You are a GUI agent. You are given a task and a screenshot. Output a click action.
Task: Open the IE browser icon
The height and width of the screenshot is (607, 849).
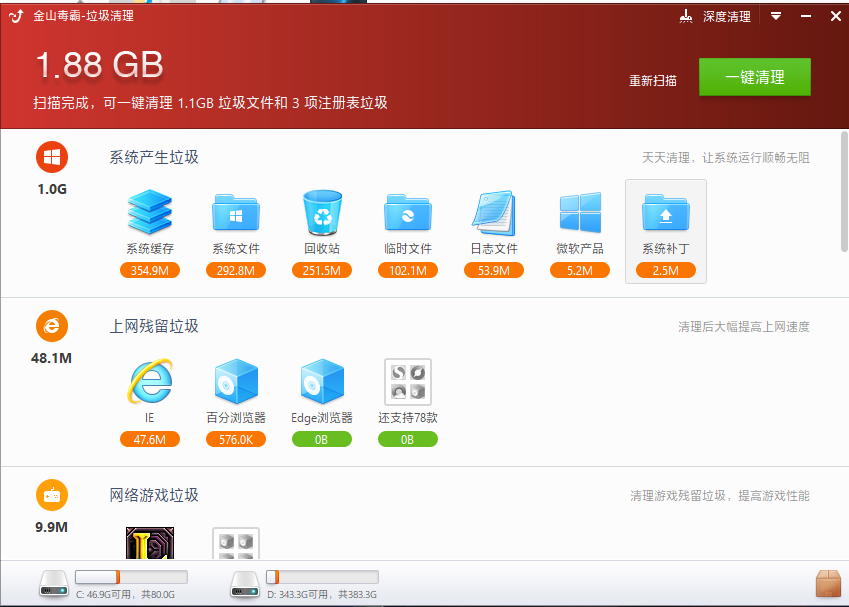click(150, 381)
